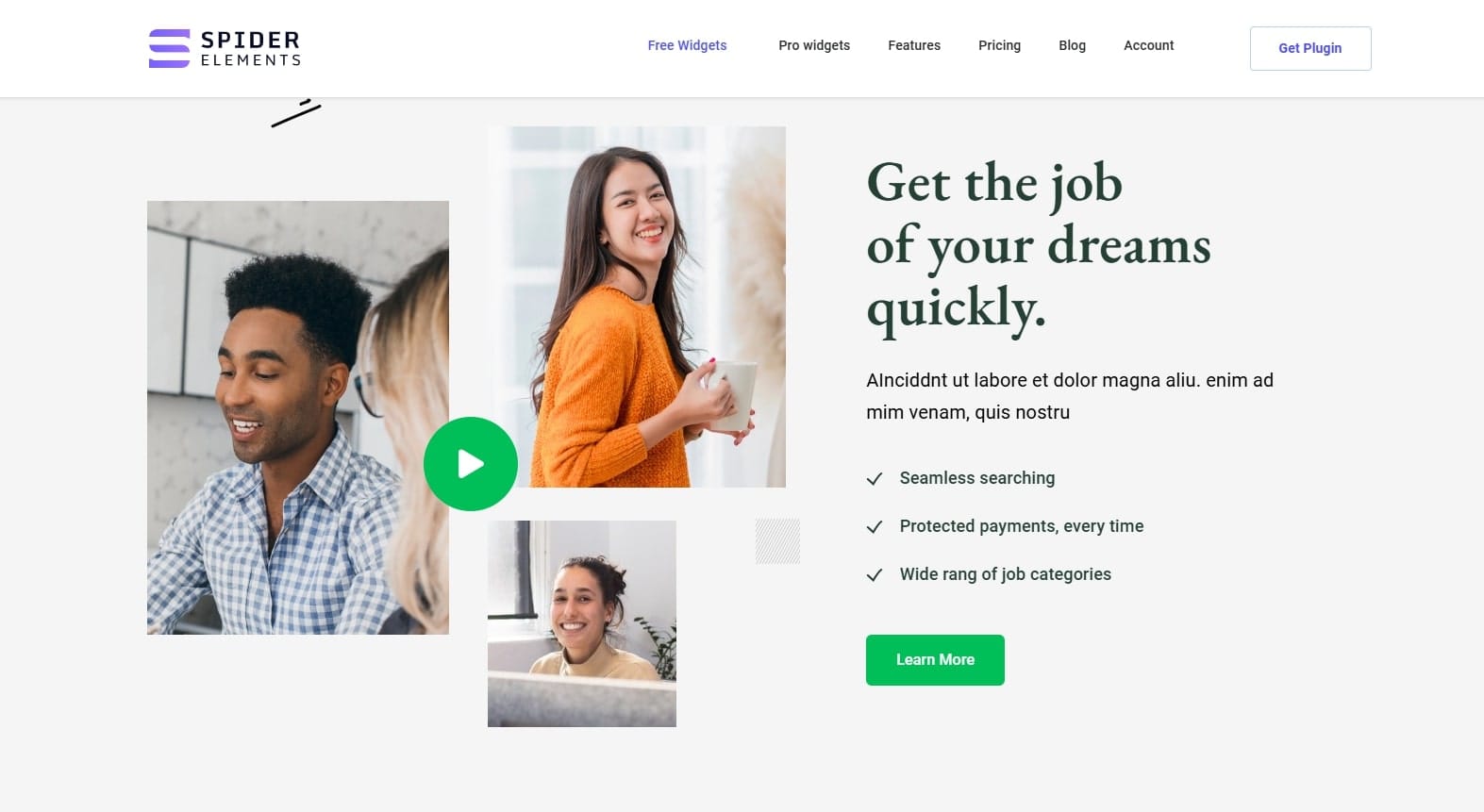Open the Free Widgets menu
This screenshot has width=1484, height=812.
(687, 45)
